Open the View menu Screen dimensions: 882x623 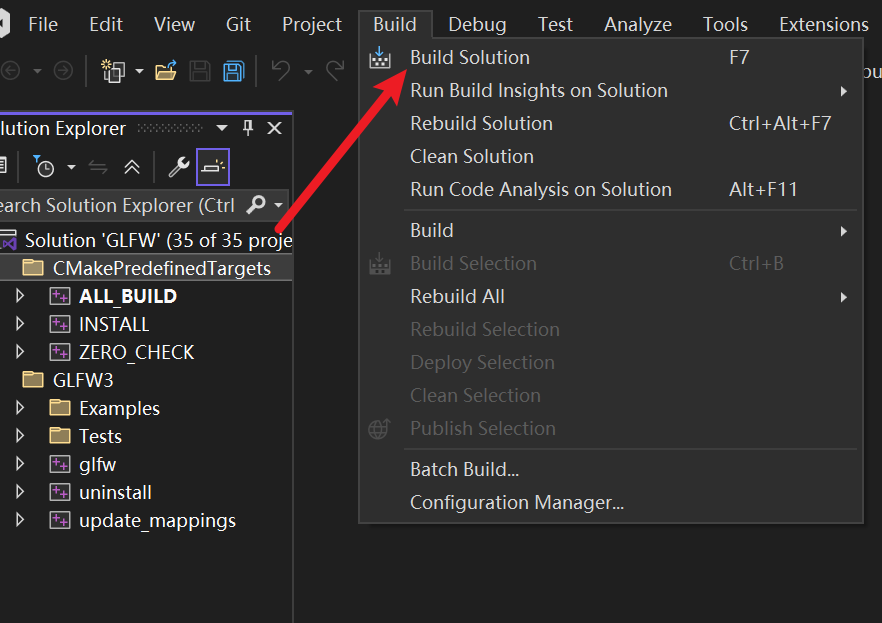[x=174, y=24]
